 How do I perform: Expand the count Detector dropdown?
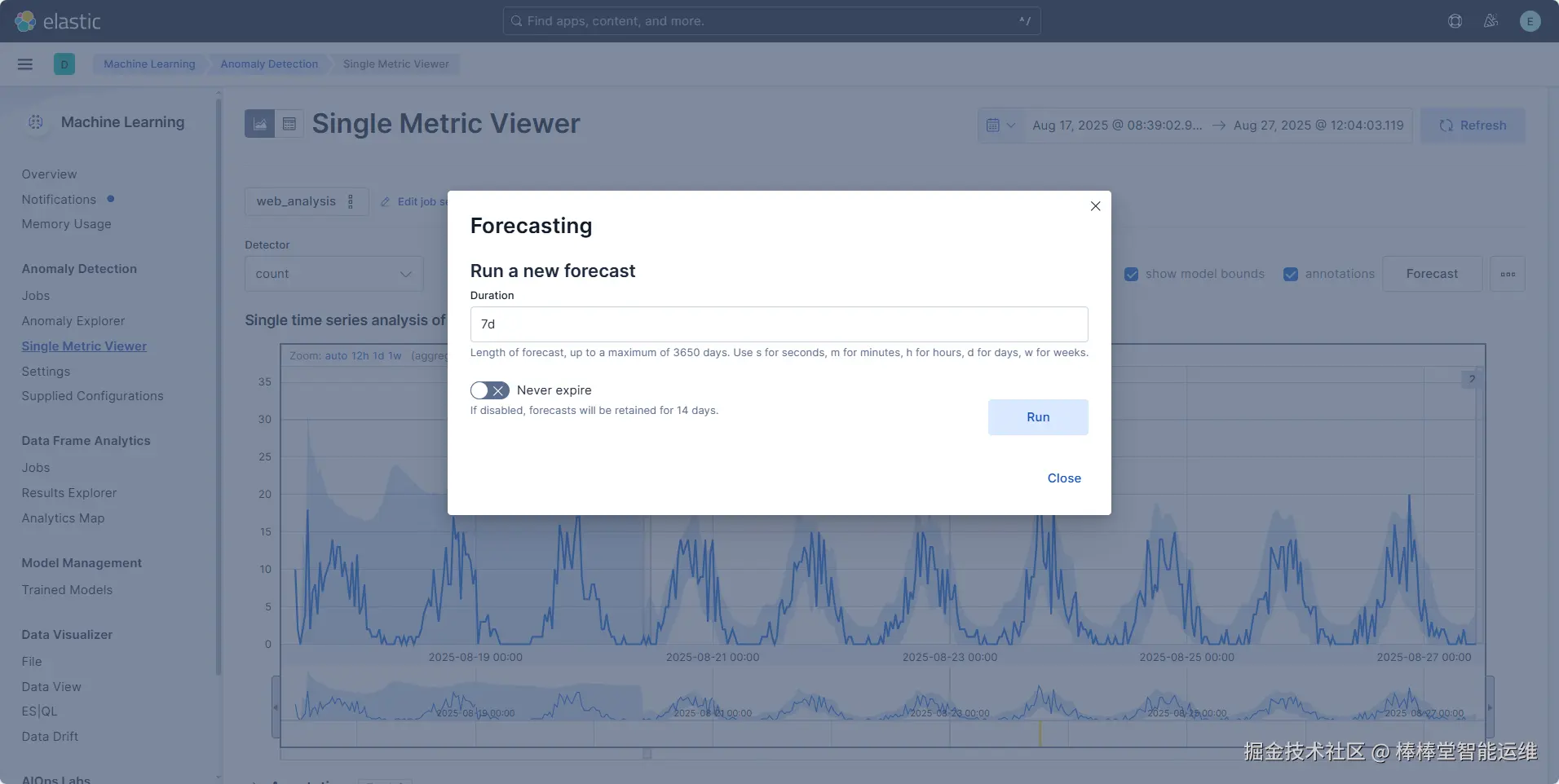pos(334,275)
